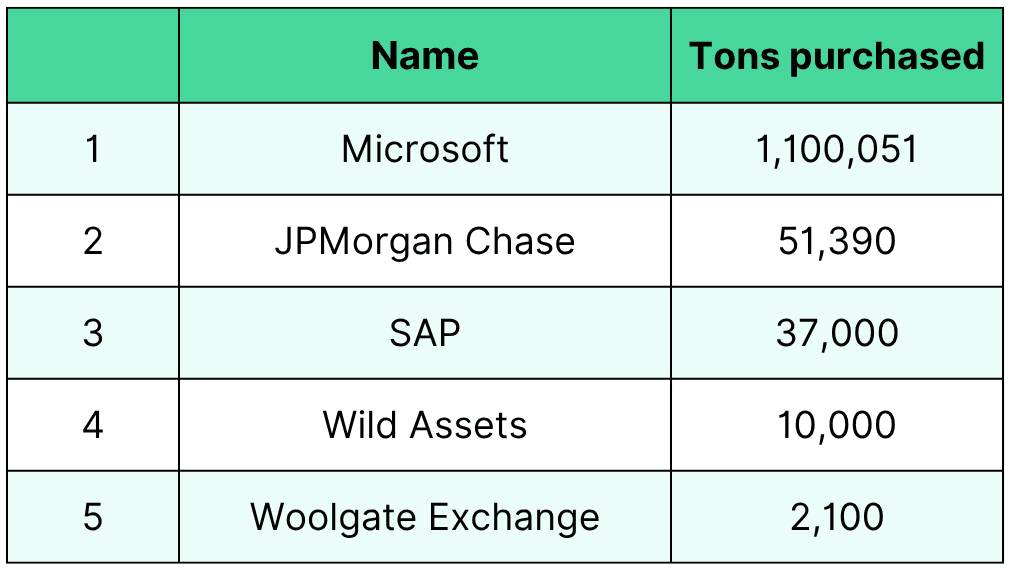Screen dimensions: 1010x570
Task: Click the word 'Exchange' in last row
Action: (514, 519)
